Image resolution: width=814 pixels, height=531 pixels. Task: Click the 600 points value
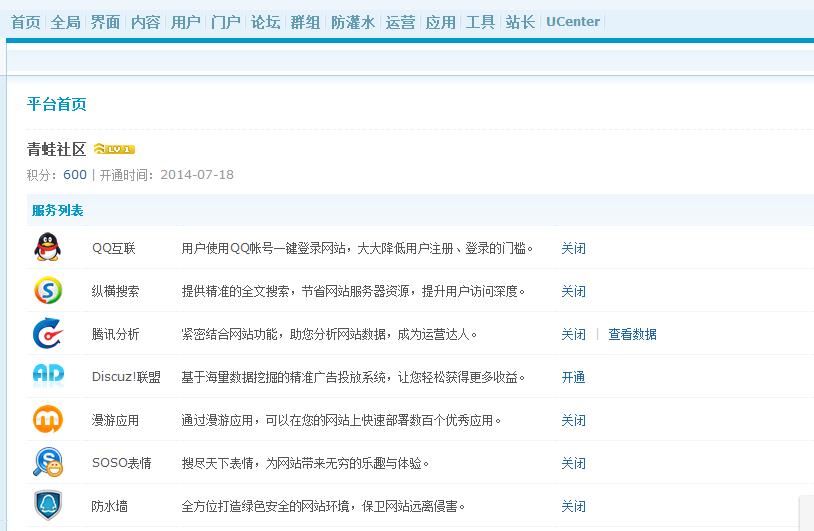tap(75, 175)
